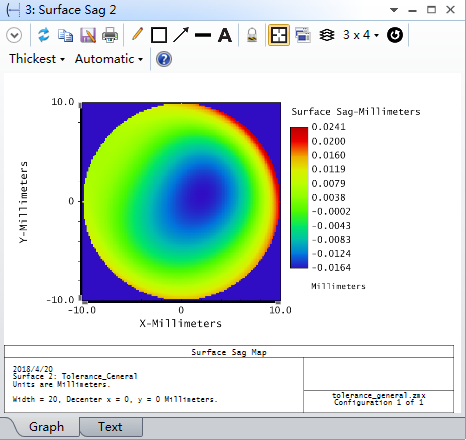
Task: Open the 3 x 4 layout dropdown
Action: click(361, 35)
